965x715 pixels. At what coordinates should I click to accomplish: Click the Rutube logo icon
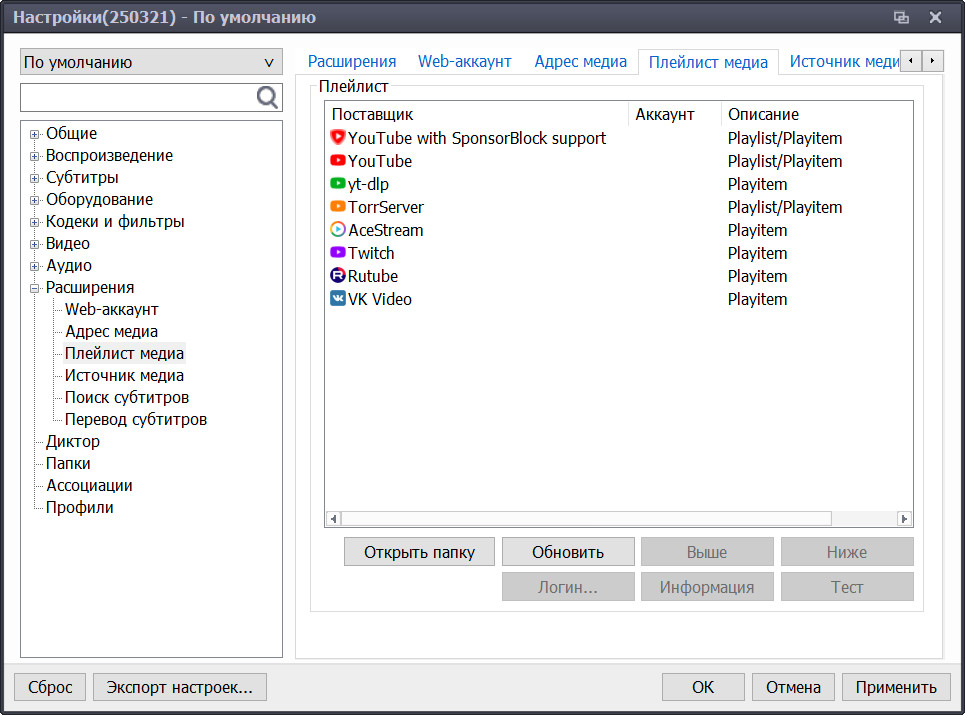[338, 275]
